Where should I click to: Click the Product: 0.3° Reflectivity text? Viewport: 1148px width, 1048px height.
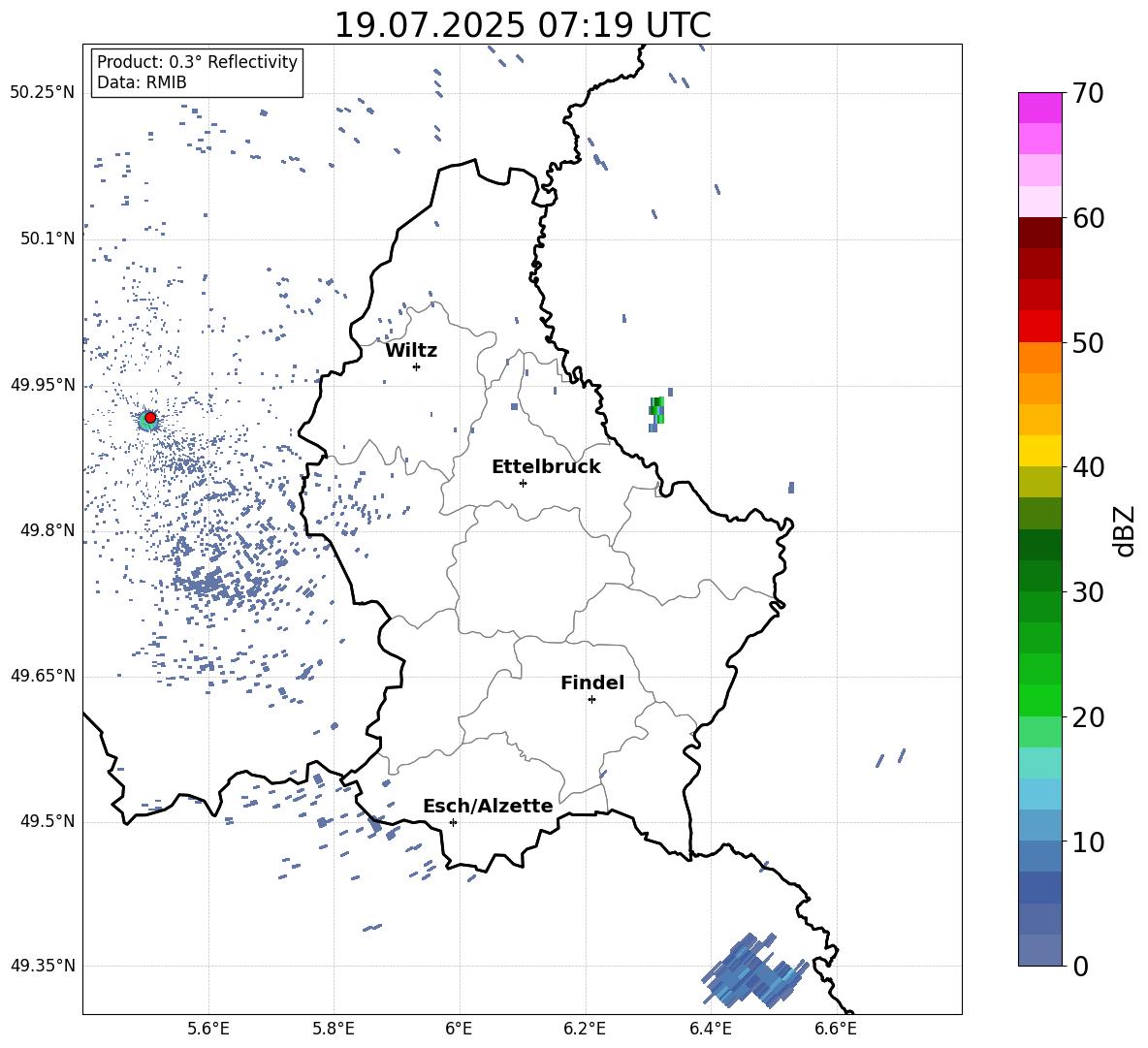[x=197, y=61]
